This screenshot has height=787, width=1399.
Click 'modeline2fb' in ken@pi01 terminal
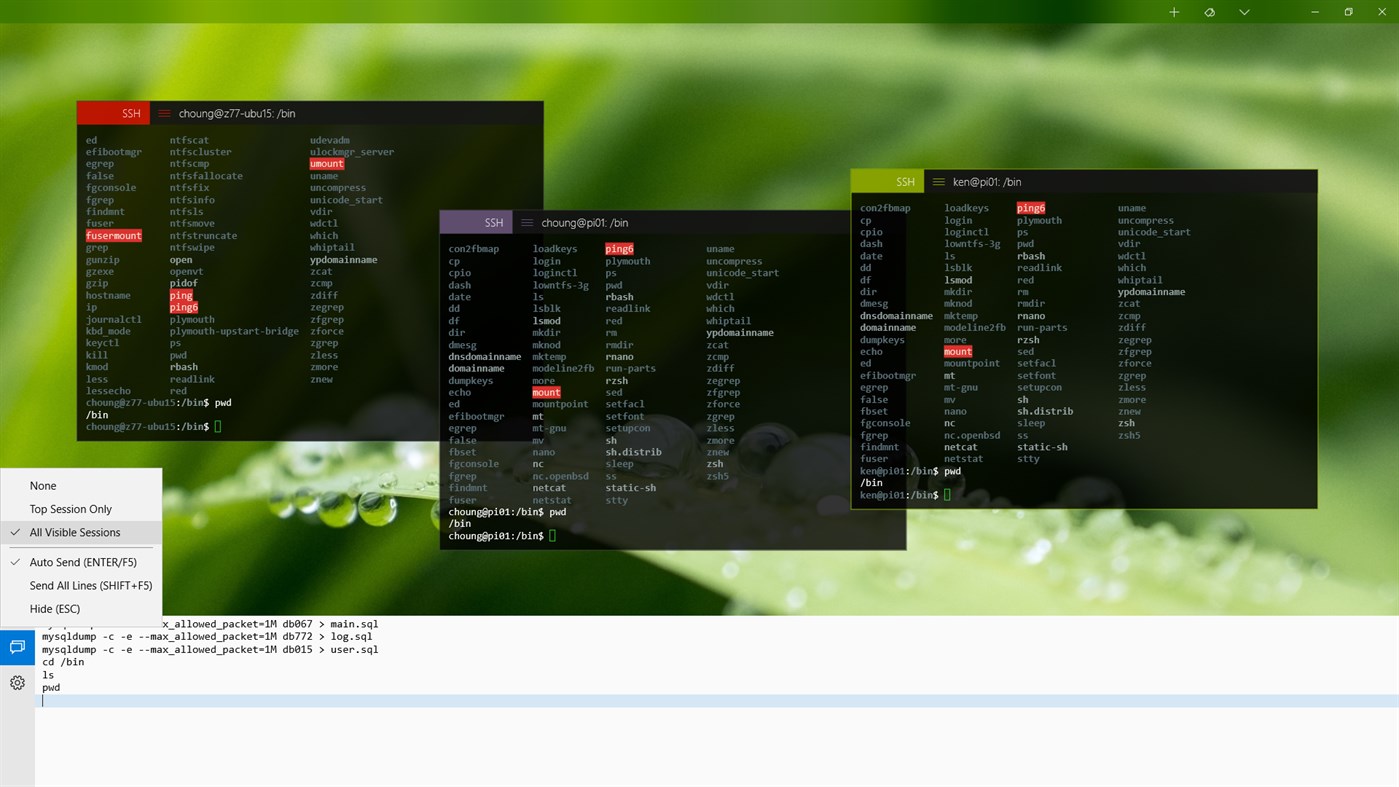click(x=975, y=327)
